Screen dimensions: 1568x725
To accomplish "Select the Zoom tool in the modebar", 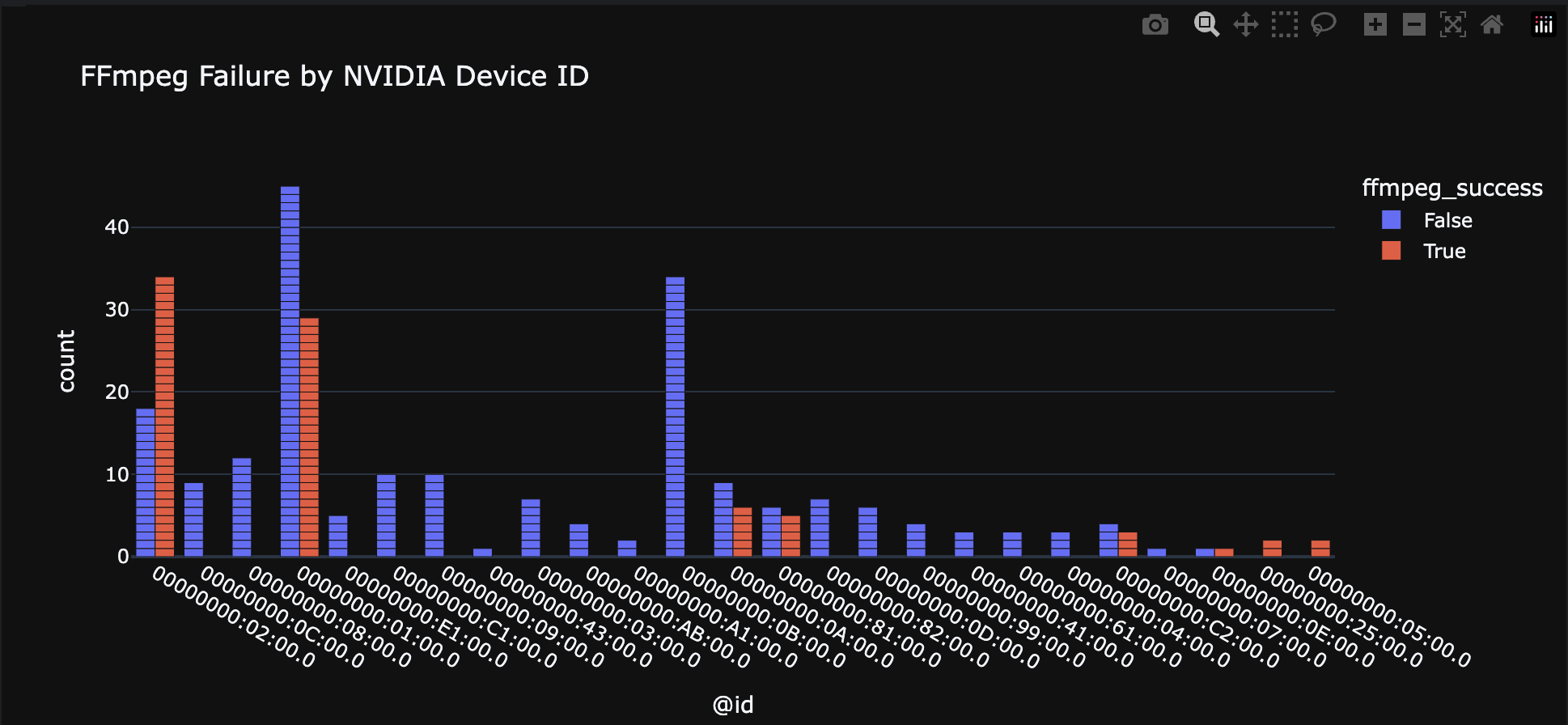I will [x=1206, y=25].
